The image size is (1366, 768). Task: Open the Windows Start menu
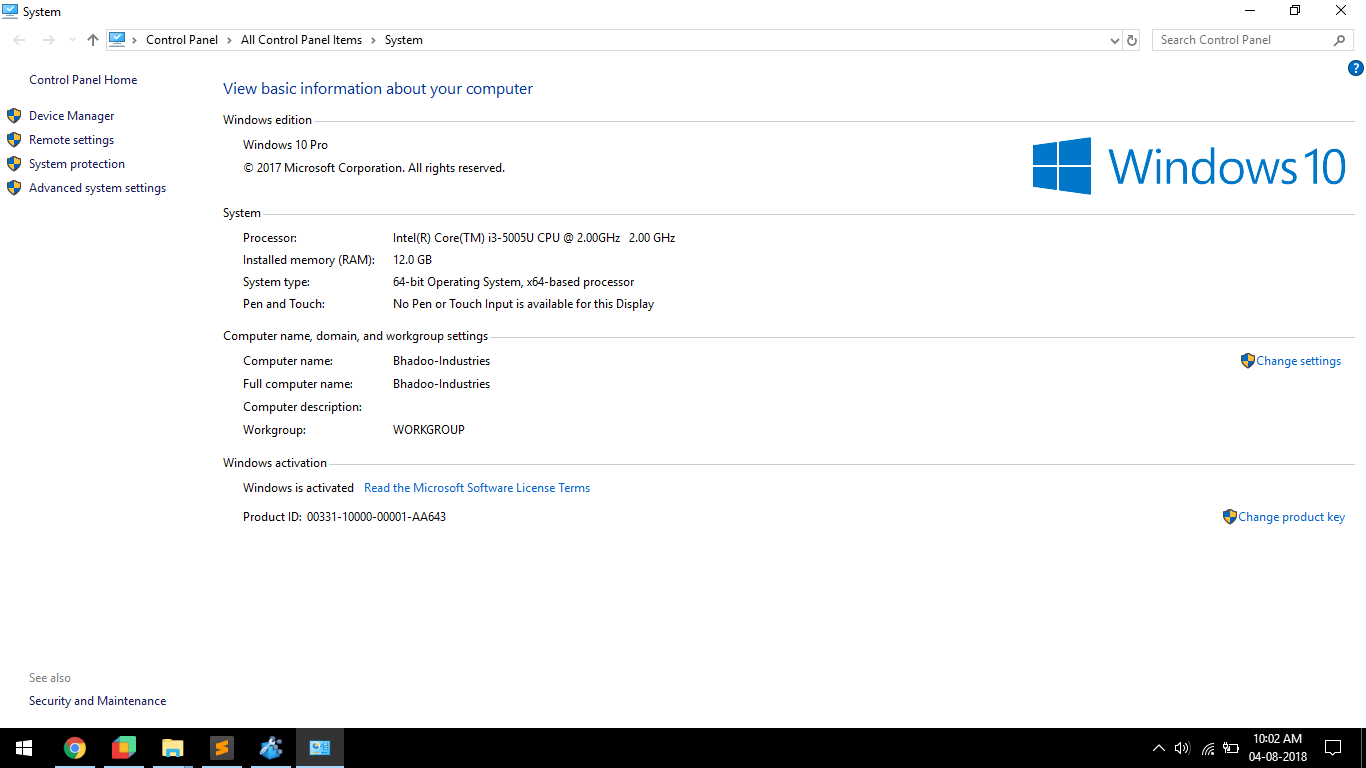click(x=24, y=748)
